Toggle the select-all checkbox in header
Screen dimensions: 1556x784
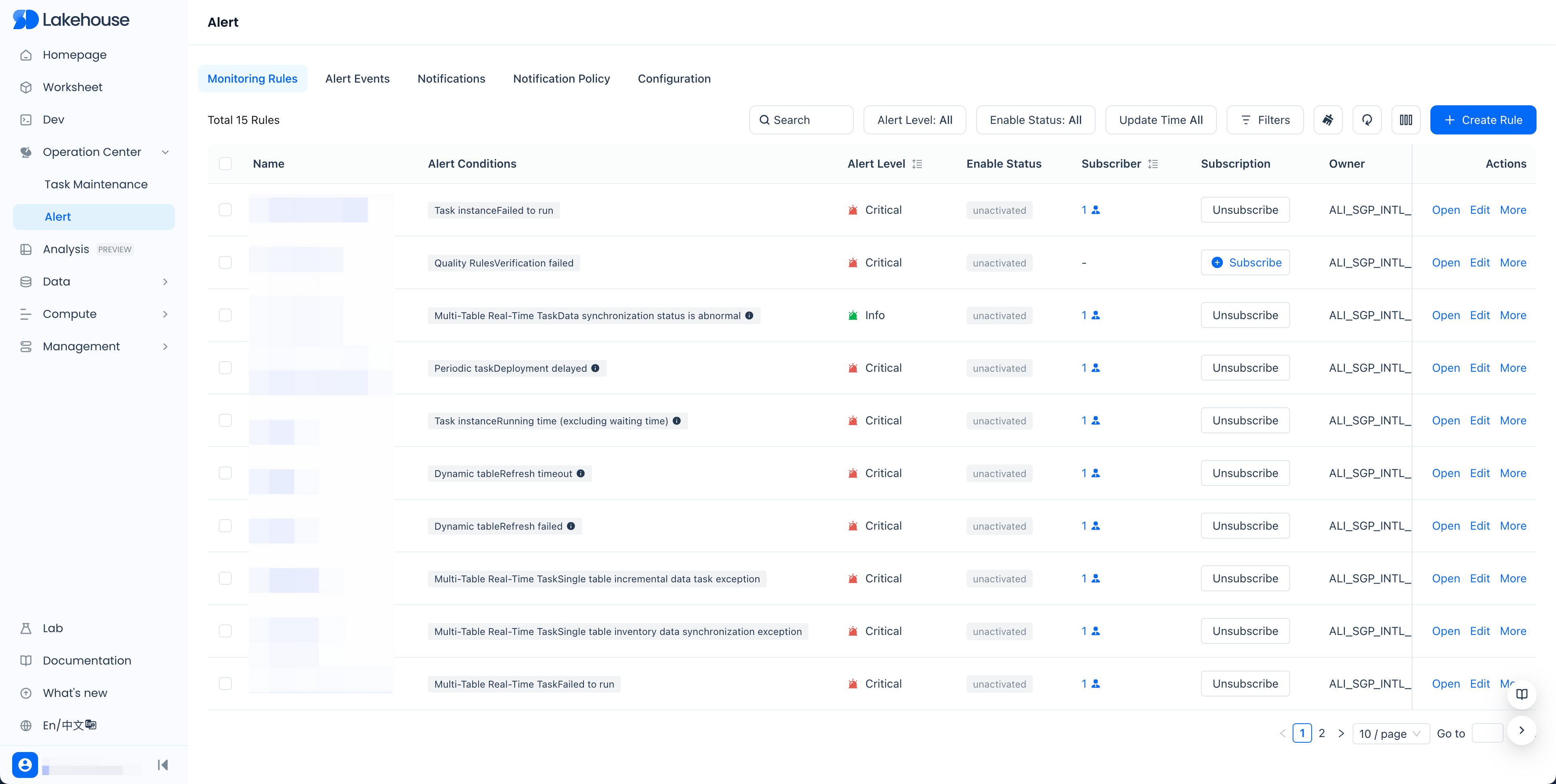point(225,164)
